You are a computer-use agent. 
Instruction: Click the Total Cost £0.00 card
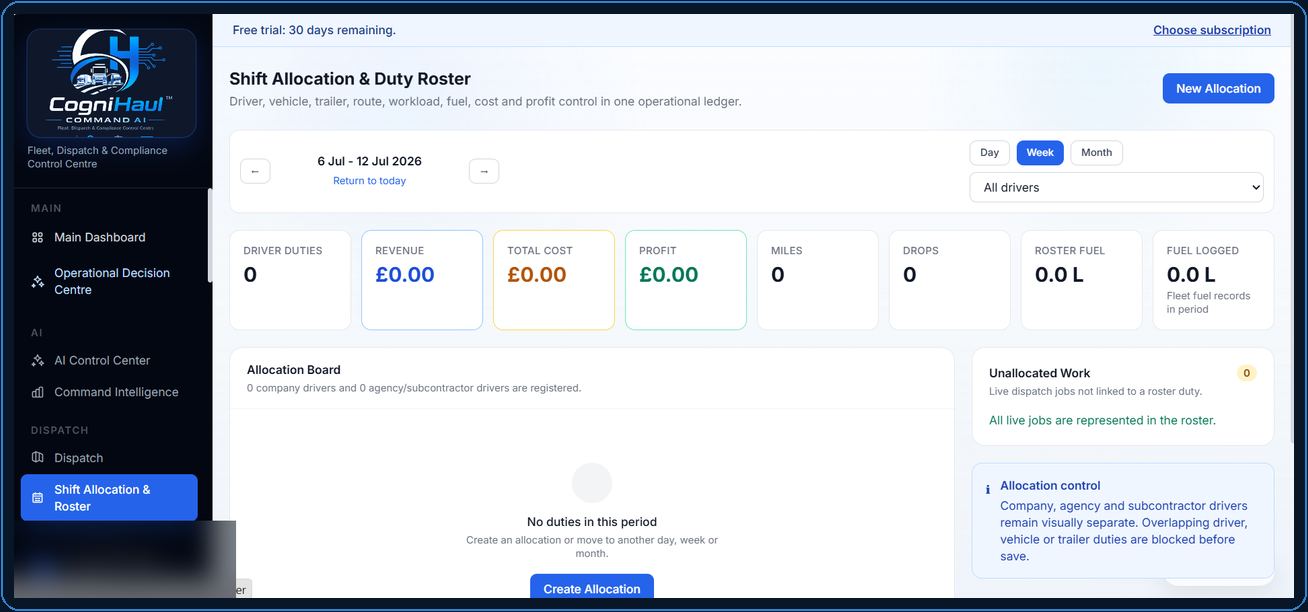(554, 280)
